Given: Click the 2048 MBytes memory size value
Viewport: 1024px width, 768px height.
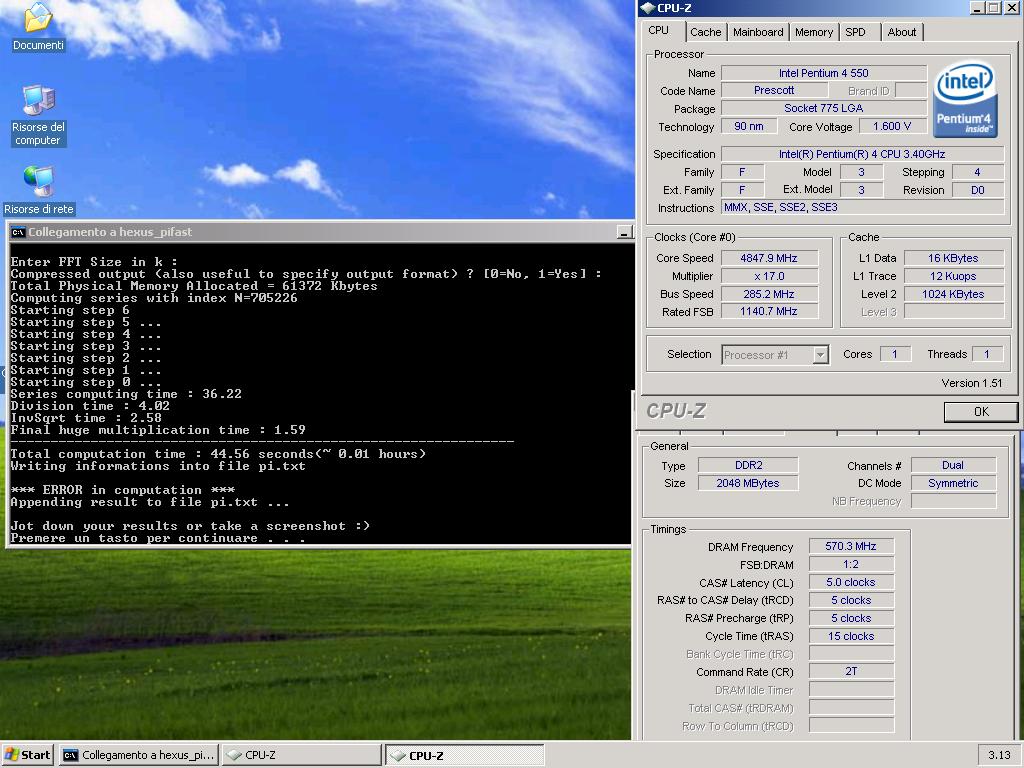Looking at the screenshot, I should (x=748, y=483).
